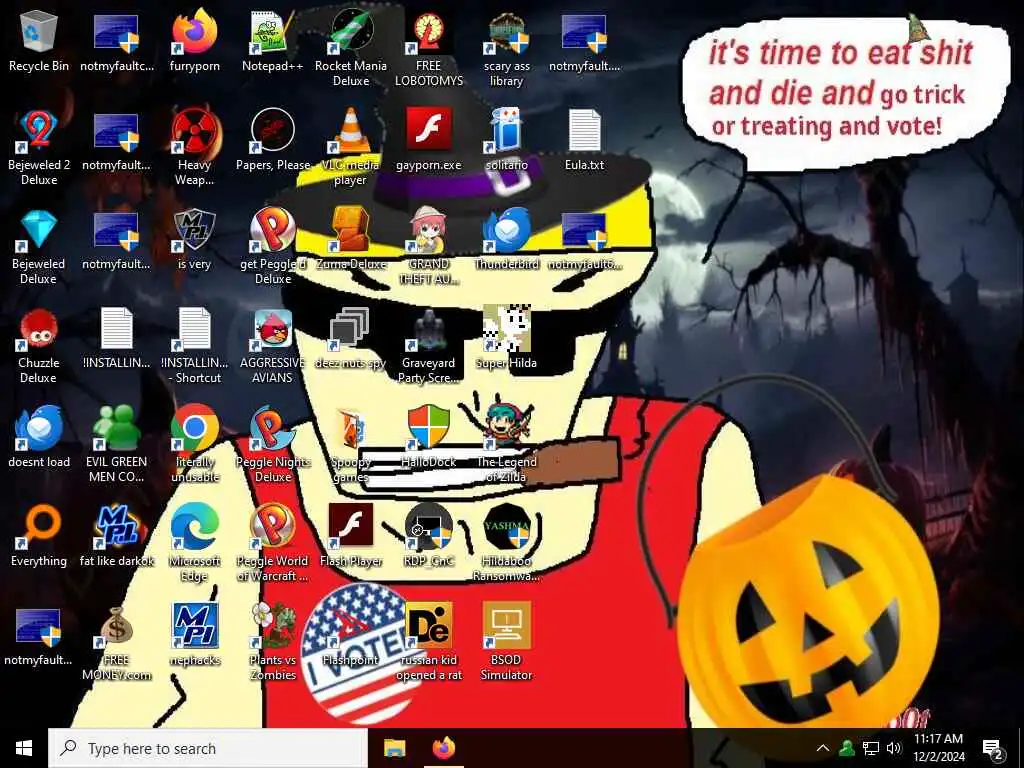1024x768 pixels.
Task: Open the Flashpoint shortcut
Action: pyautogui.click(x=351, y=626)
